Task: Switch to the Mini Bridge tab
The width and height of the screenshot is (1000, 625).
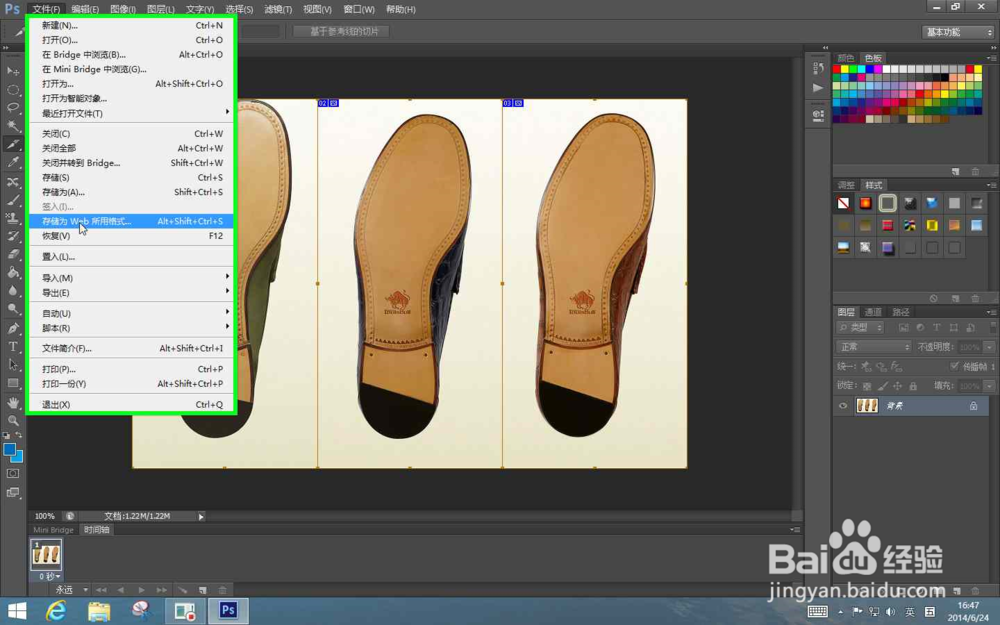Action: (x=53, y=530)
